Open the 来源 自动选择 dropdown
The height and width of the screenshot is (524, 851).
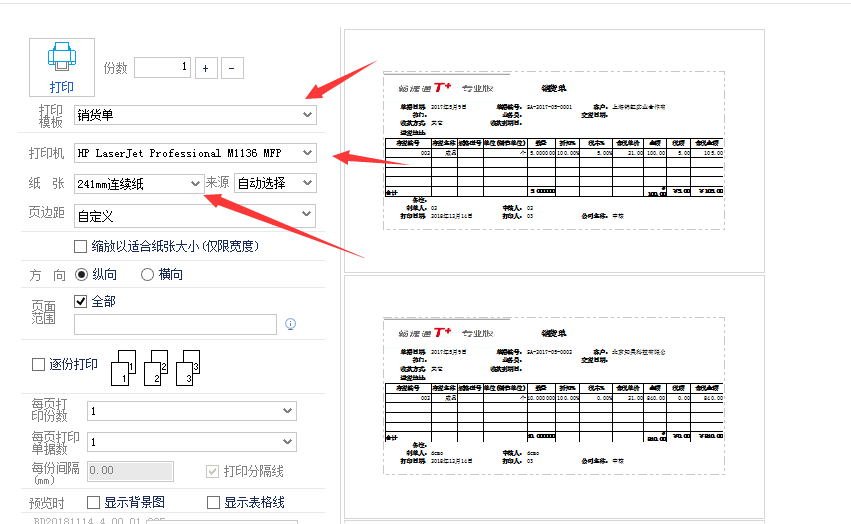(x=307, y=183)
